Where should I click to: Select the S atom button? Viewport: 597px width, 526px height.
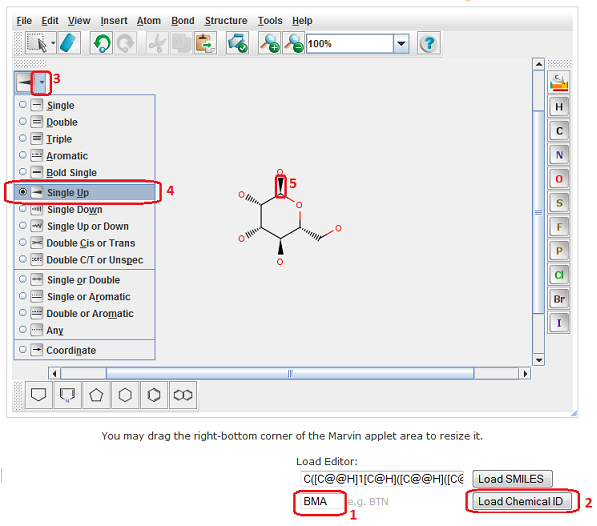pyautogui.click(x=559, y=203)
